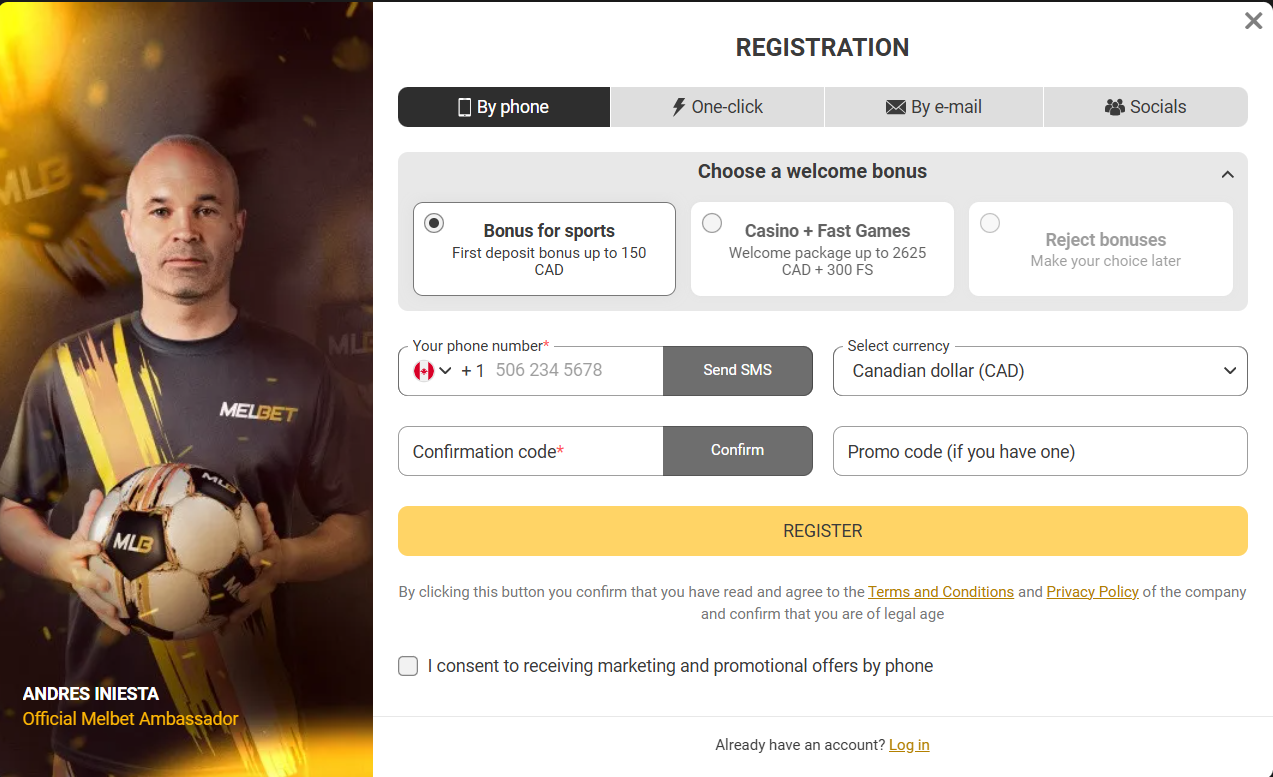This screenshot has width=1273, height=777.
Task: Switch to the One-click registration tab
Action: pyautogui.click(x=717, y=106)
